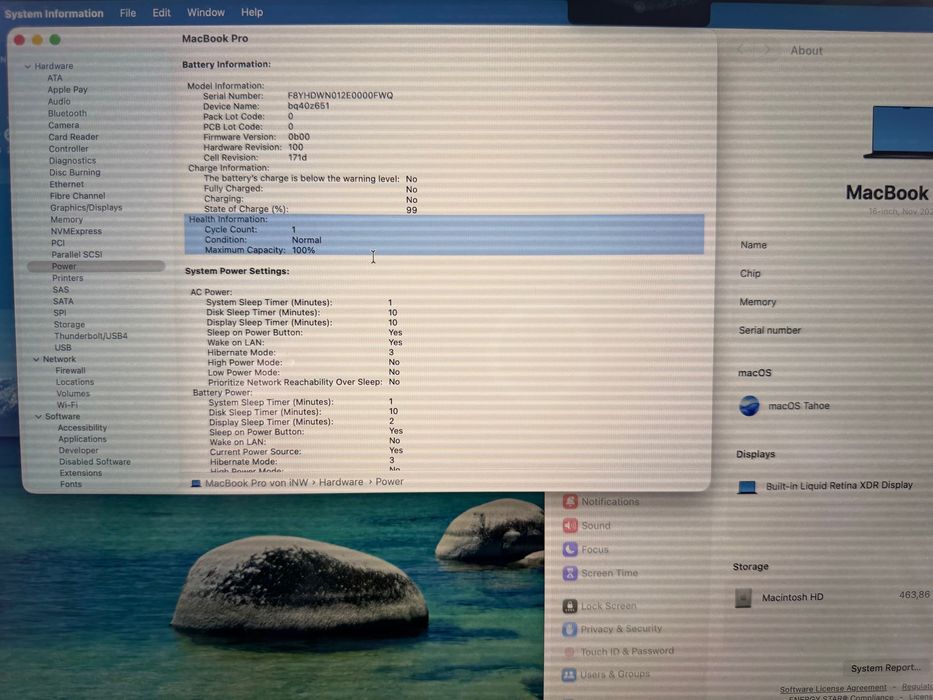Open the Screen Time hourglass icon
933x700 pixels.
(570, 573)
